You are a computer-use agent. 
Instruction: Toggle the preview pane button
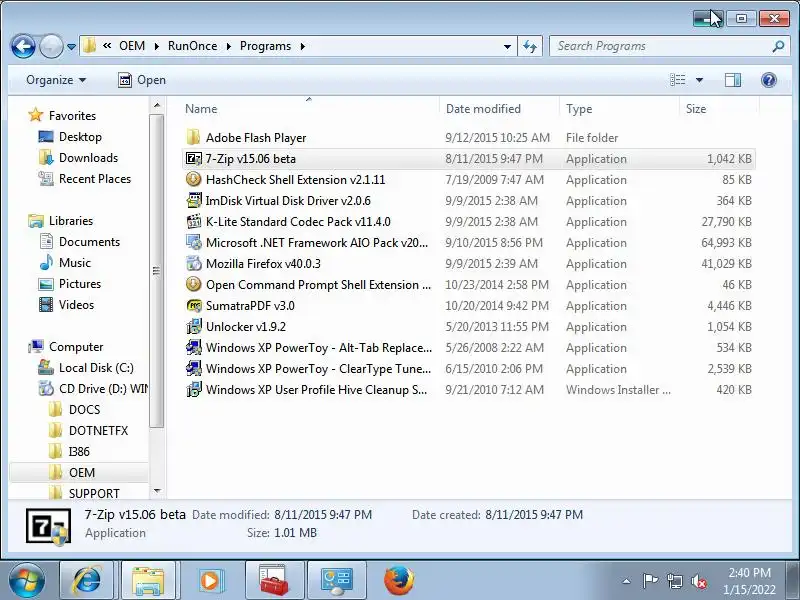733,80
